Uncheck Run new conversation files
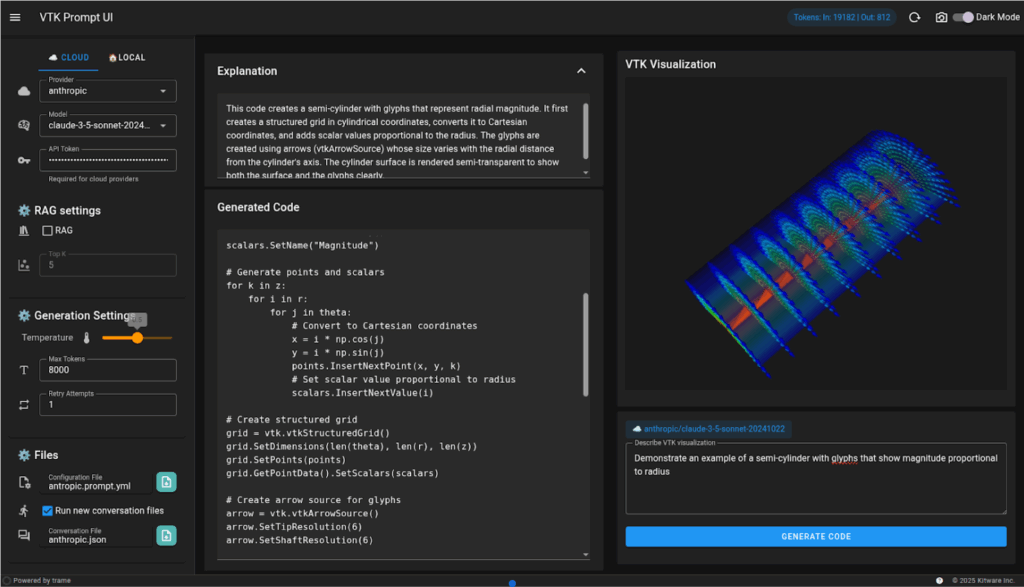Screen dimensions: 1024x587 48,510
